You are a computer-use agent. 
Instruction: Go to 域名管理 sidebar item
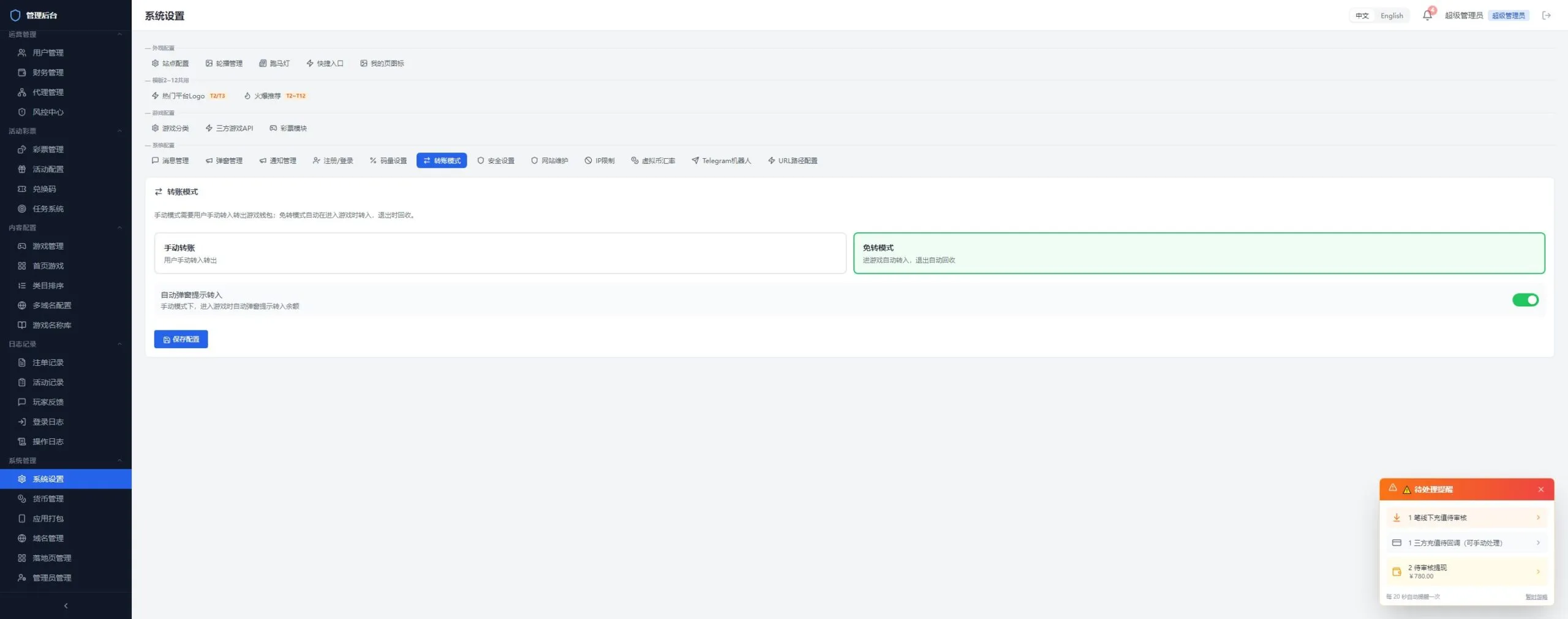66,538
